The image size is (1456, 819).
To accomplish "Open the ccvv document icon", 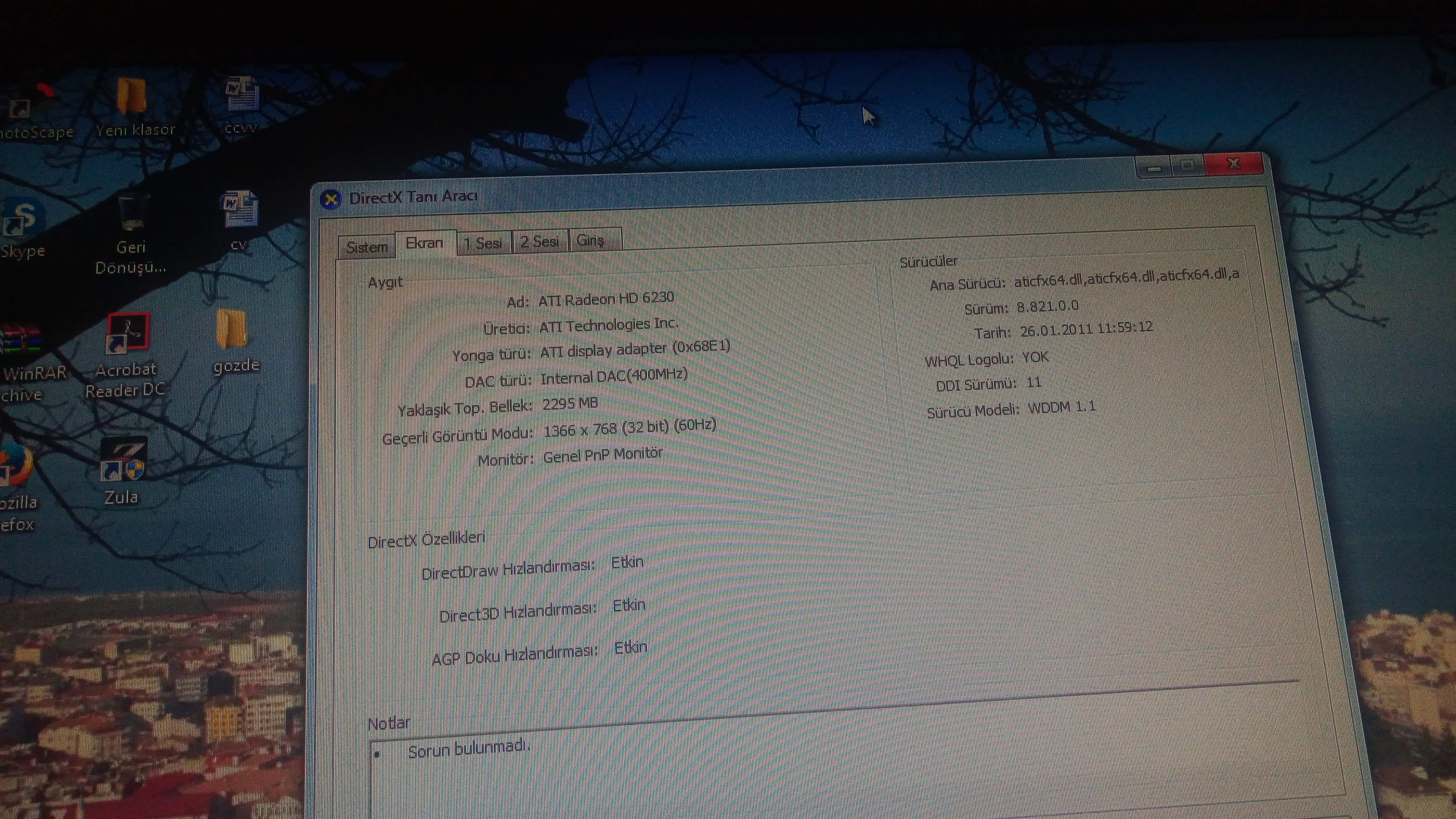I will coord(241,105).
